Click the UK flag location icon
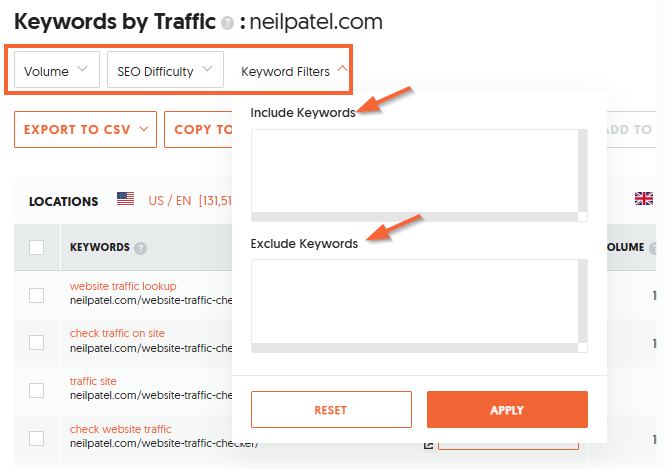 (643, 199)
